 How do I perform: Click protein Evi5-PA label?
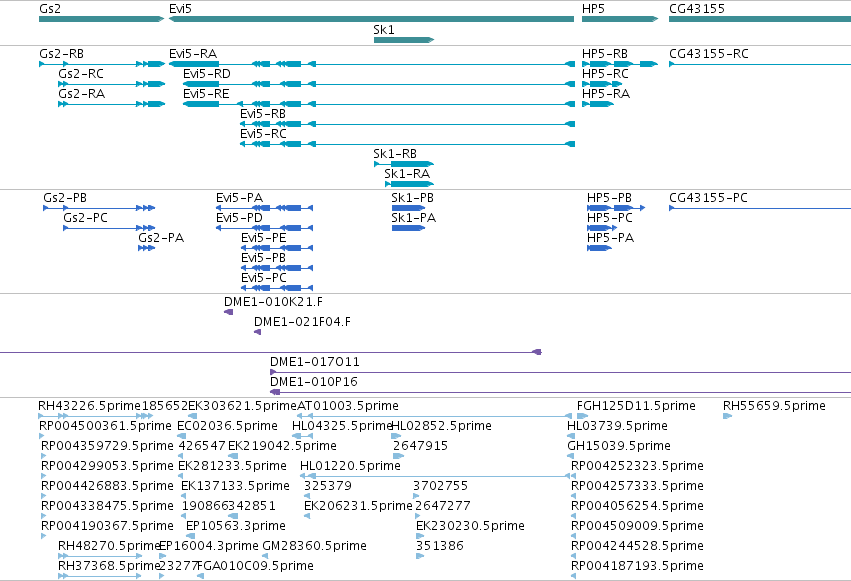(x=239, y=197)
